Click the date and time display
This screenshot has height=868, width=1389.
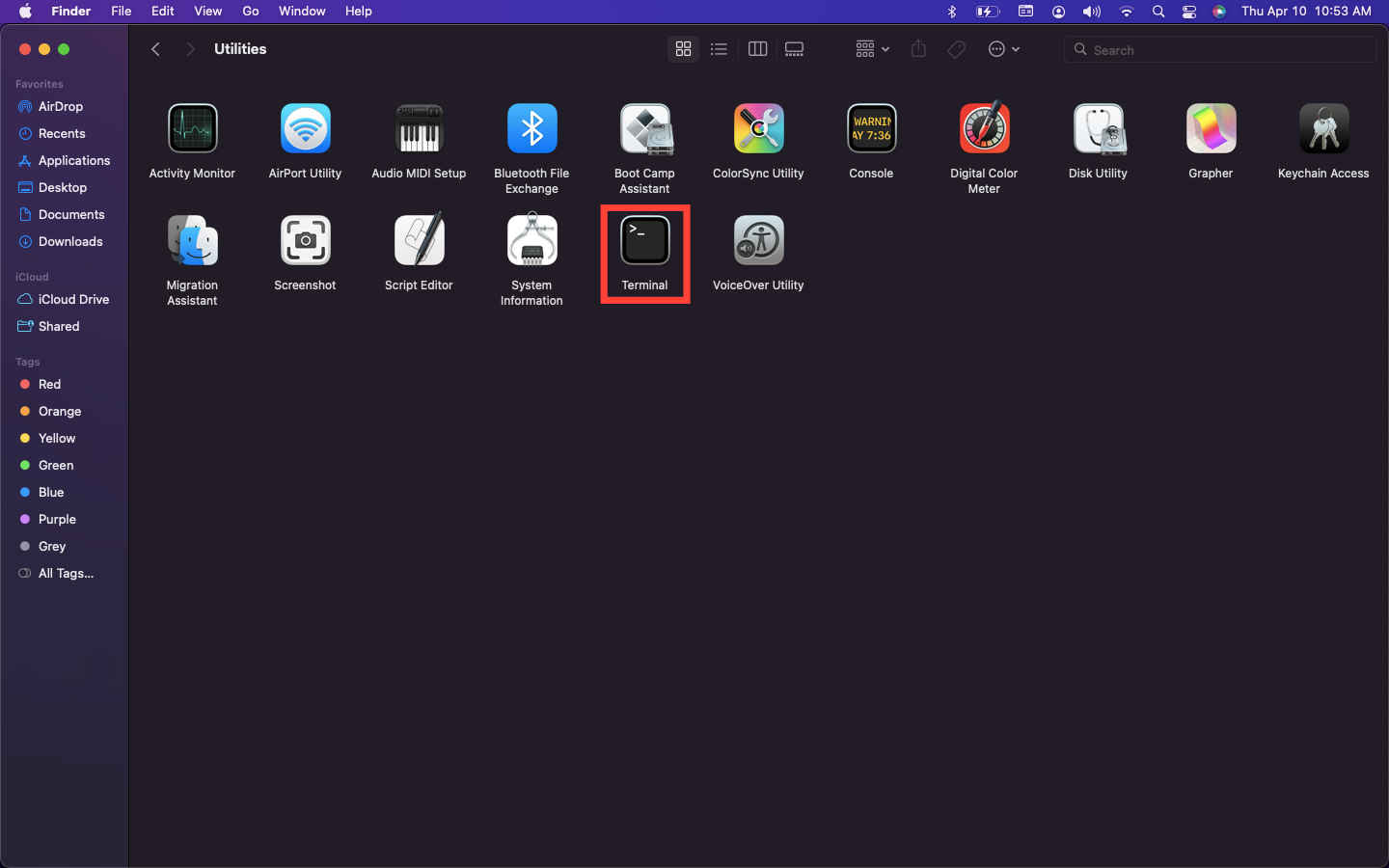(1306, 12)
